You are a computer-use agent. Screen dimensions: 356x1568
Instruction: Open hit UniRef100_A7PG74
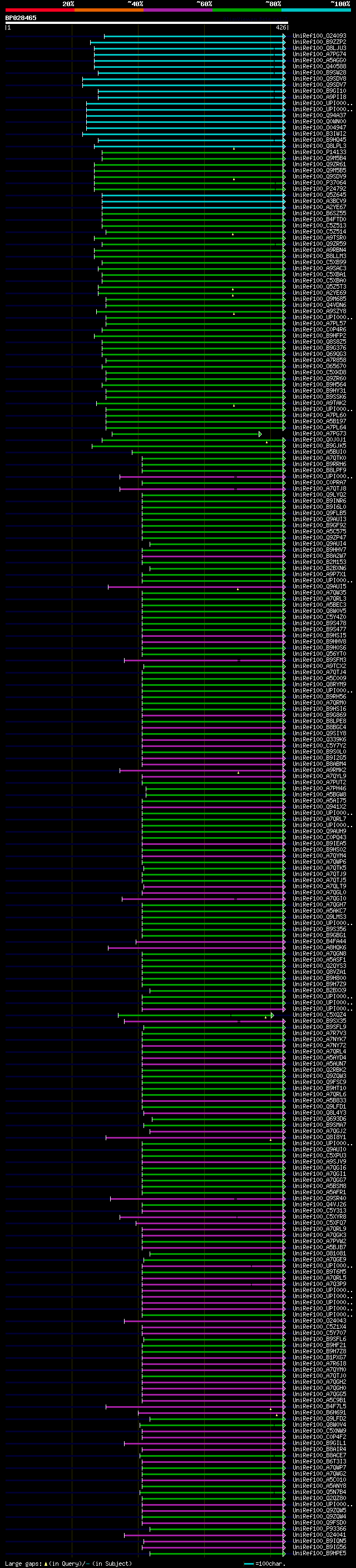[319, 54]
